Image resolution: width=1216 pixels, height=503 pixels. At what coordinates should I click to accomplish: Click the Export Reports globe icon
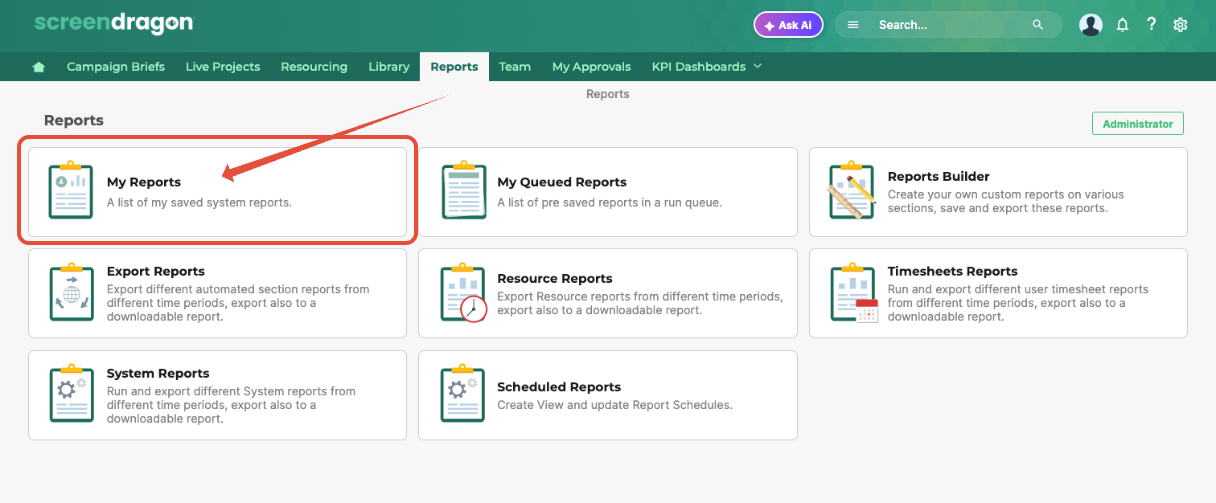click(71, 291)
